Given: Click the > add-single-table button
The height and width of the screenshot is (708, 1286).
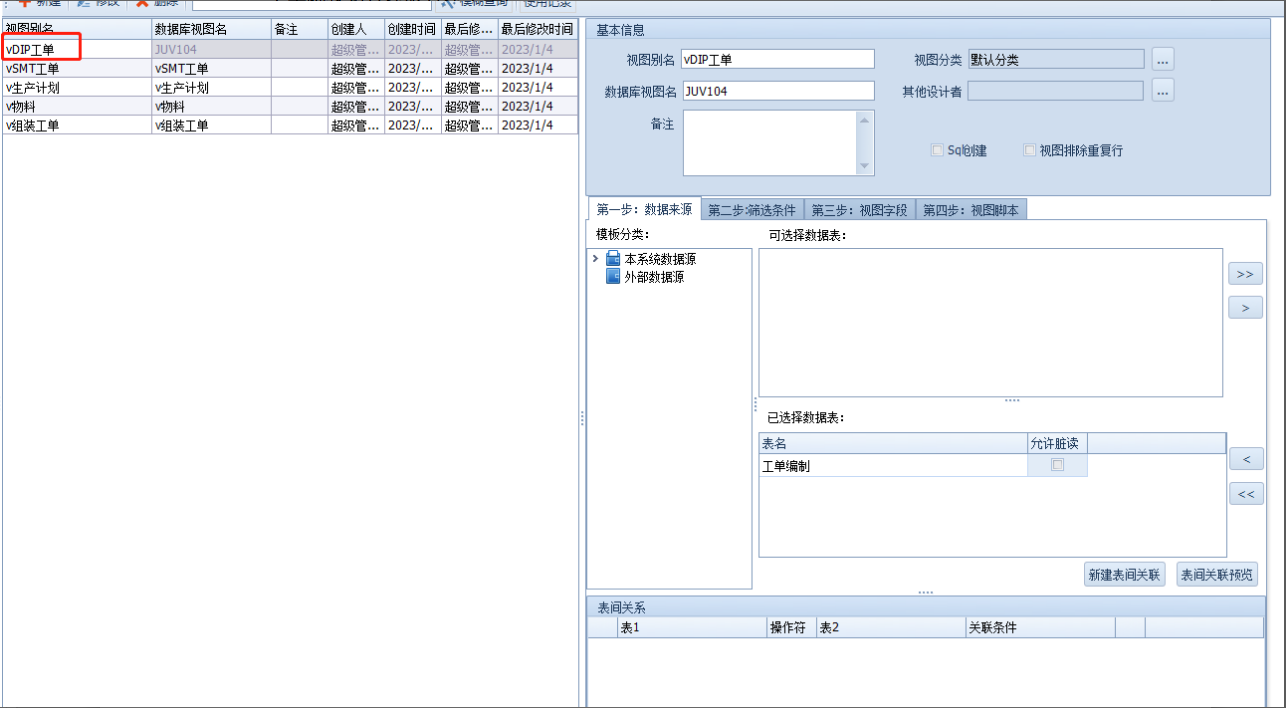Looking at the screenshot, I should pyautogui.click(x=1245, y=308).
